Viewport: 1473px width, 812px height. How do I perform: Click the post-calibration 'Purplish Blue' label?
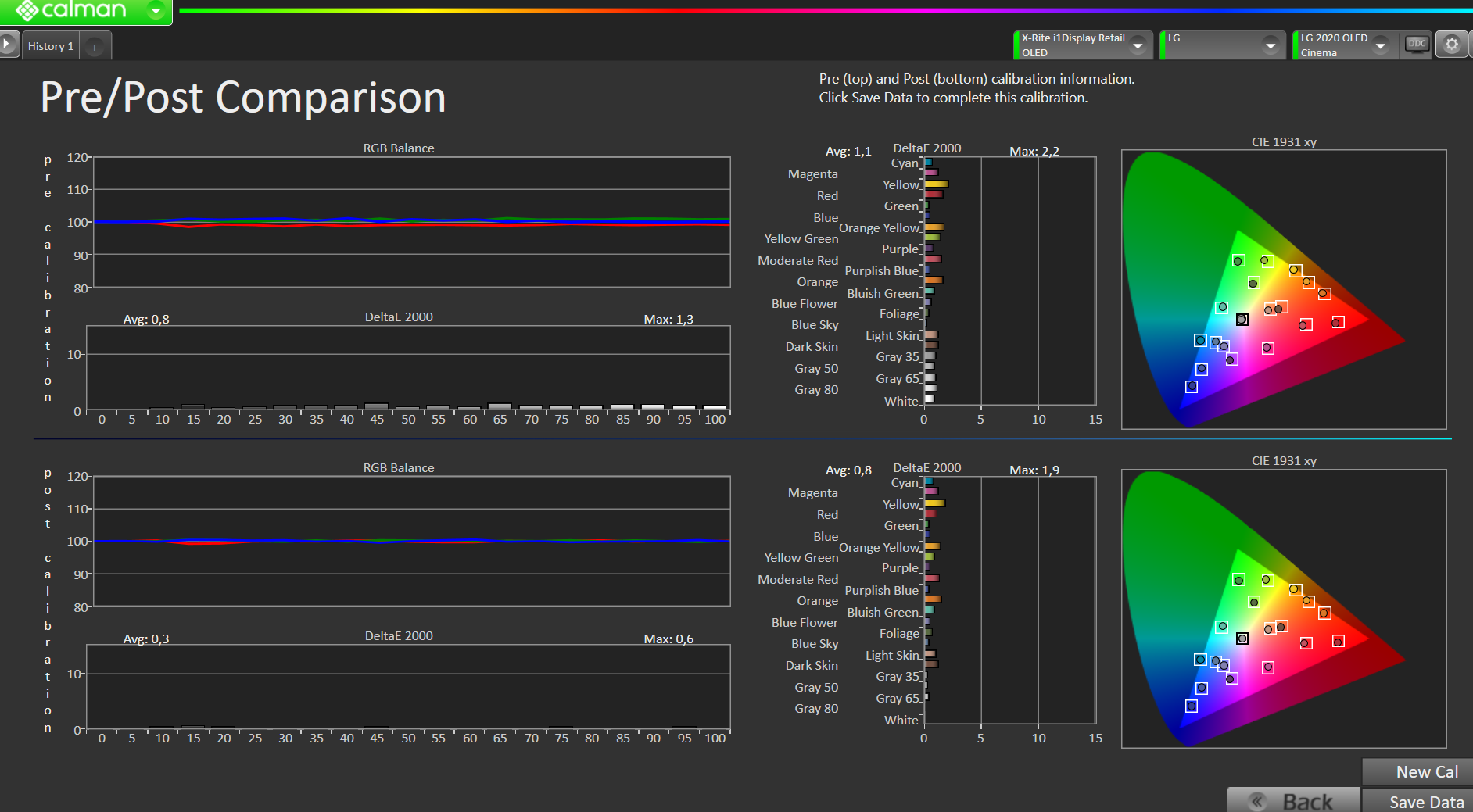coord(882,590)
